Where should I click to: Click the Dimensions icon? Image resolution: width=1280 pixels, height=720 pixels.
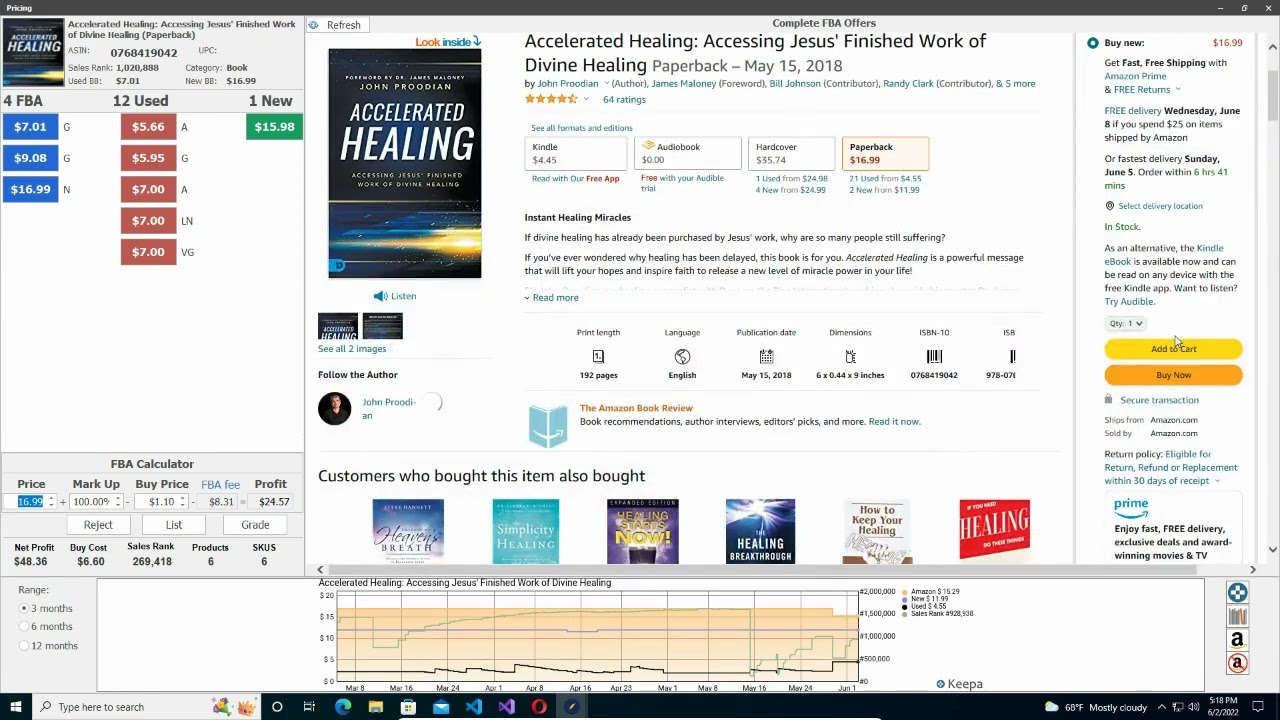click(850, 356)
